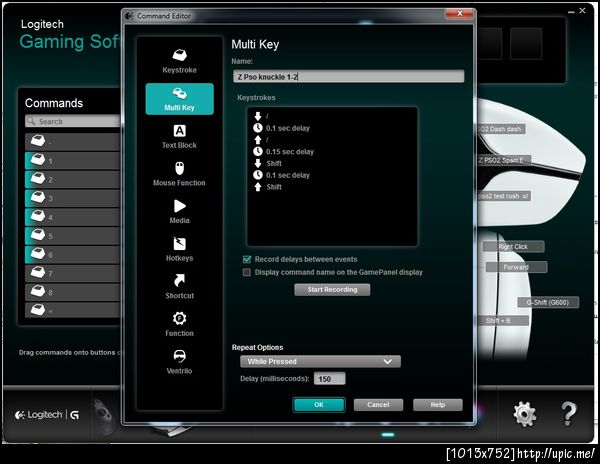The image size is (600, 464).
Task: Select command key icon labeled 8
Action: 38,291
